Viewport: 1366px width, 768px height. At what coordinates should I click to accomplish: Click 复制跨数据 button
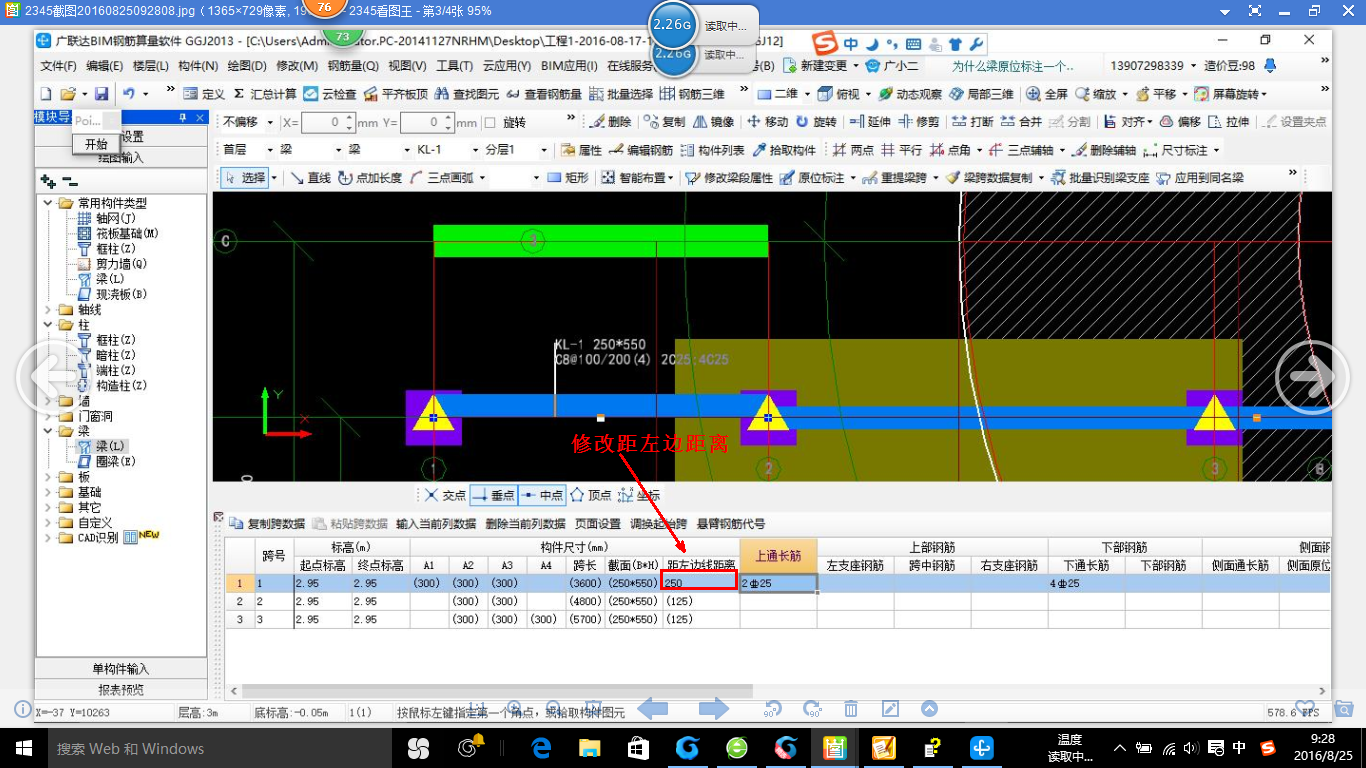267,523
